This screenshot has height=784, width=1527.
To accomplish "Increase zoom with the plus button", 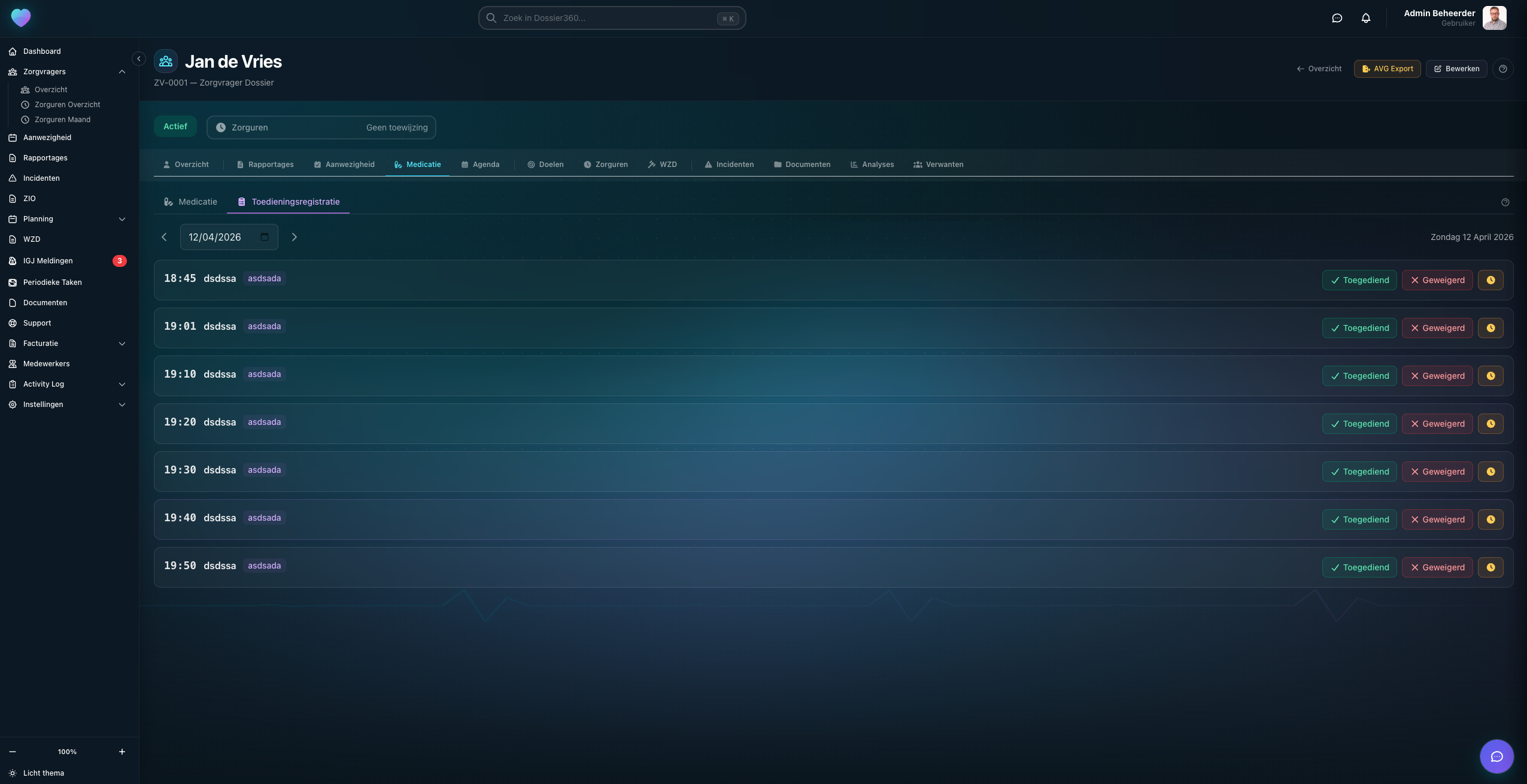I will click(122, 752).
